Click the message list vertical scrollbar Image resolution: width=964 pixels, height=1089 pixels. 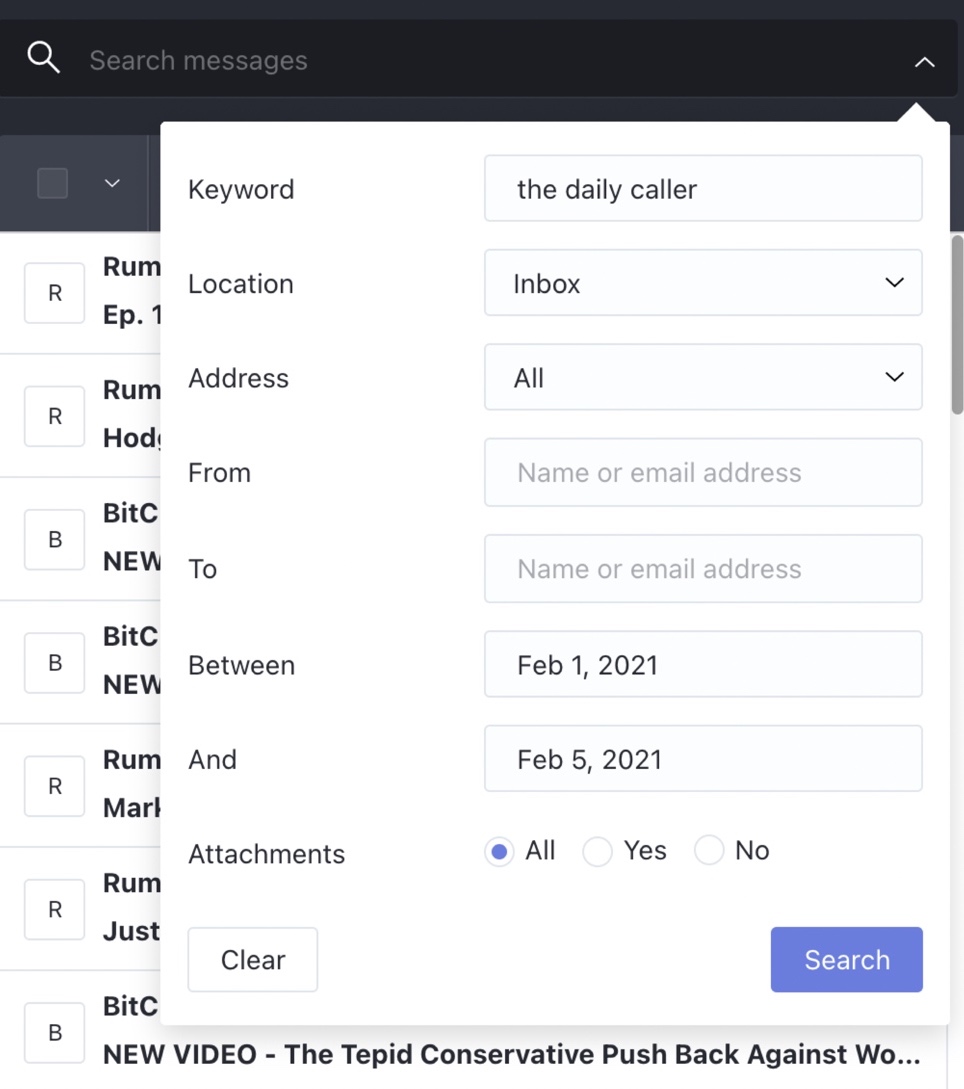point(957,324)
